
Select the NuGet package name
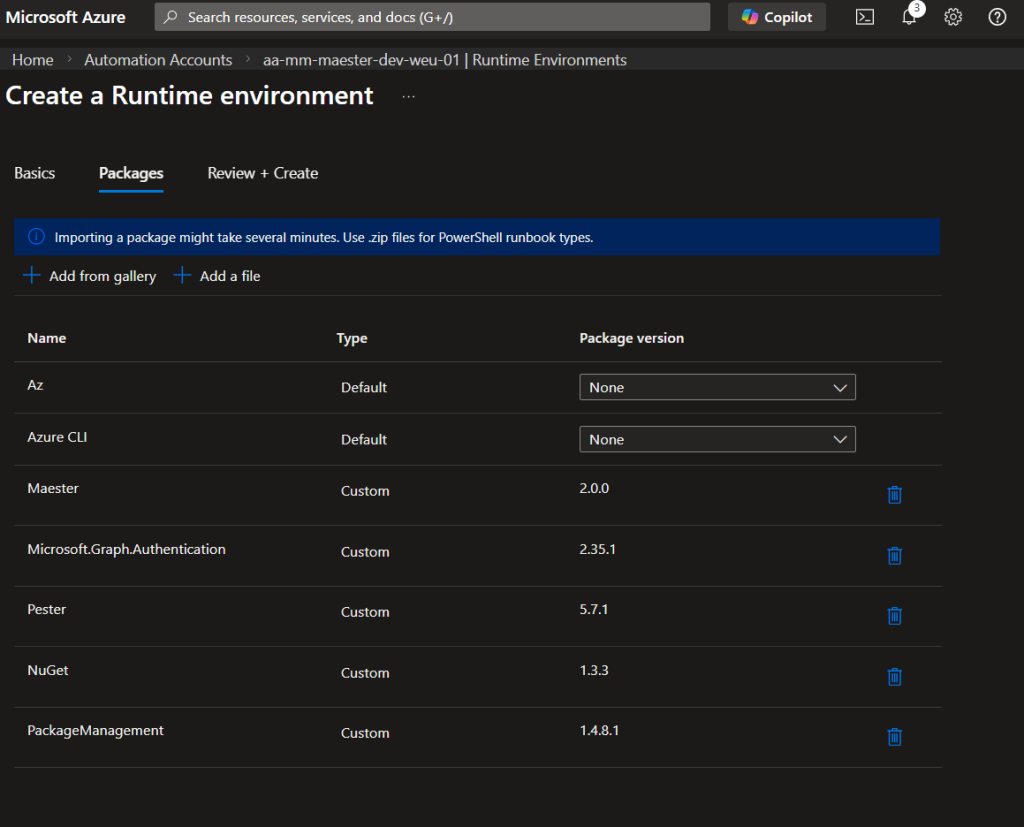tap(48, 670)
